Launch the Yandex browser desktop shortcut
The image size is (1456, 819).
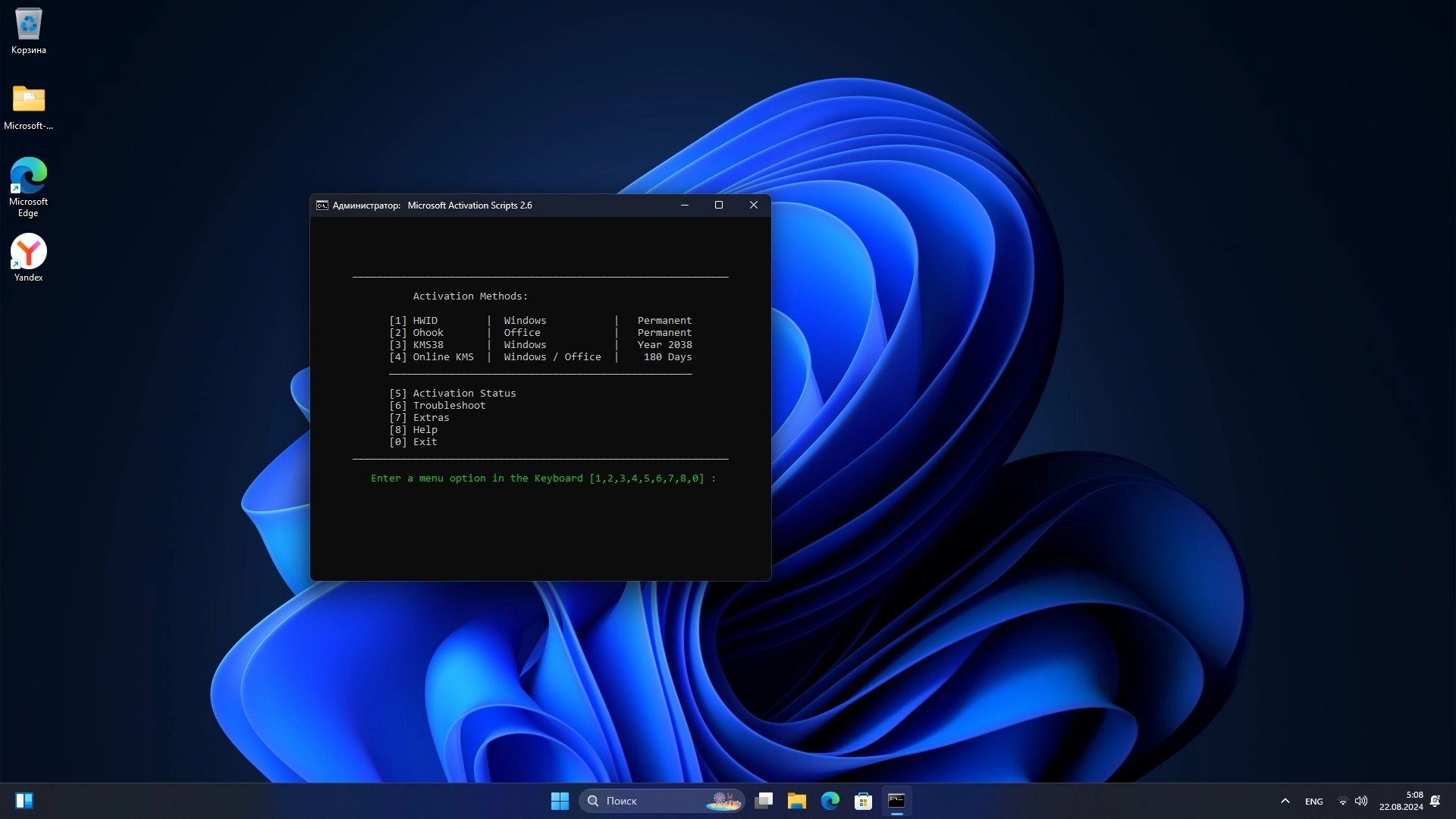(29, 258)
